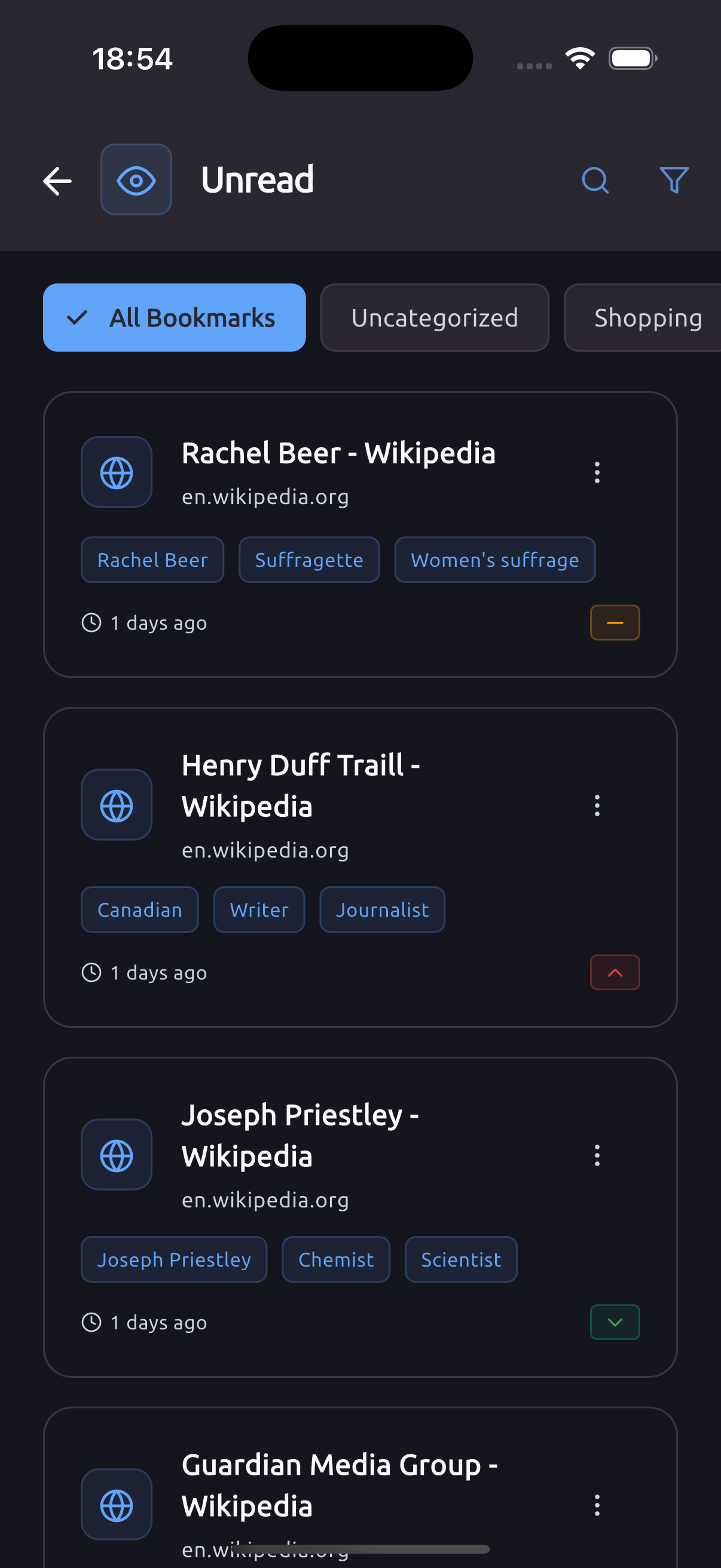Tap the globe icon on Joseph Priestley card

coord(117,1155)
